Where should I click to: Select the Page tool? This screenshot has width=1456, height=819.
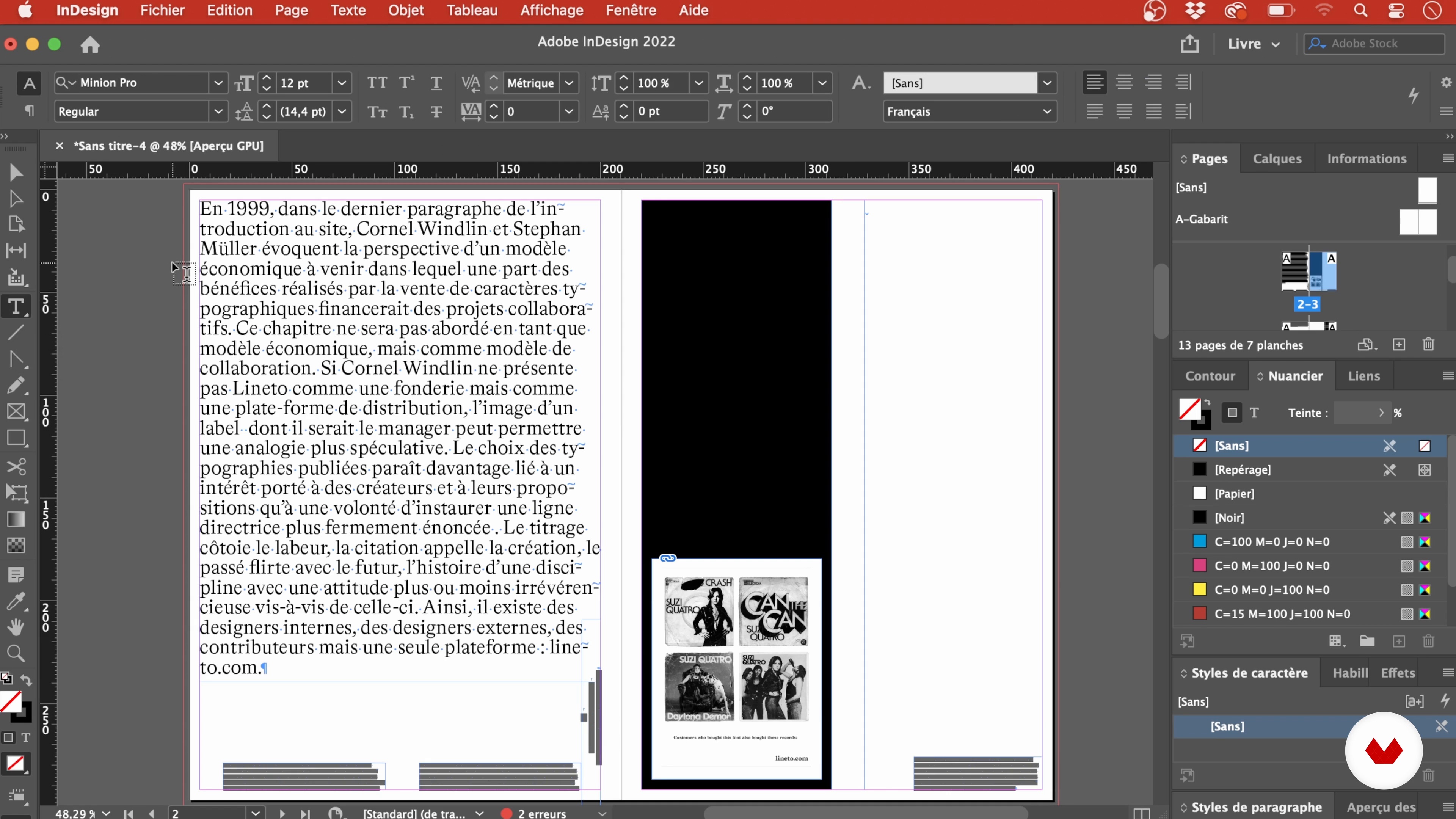pyautogui.click(x=16, y=224)
